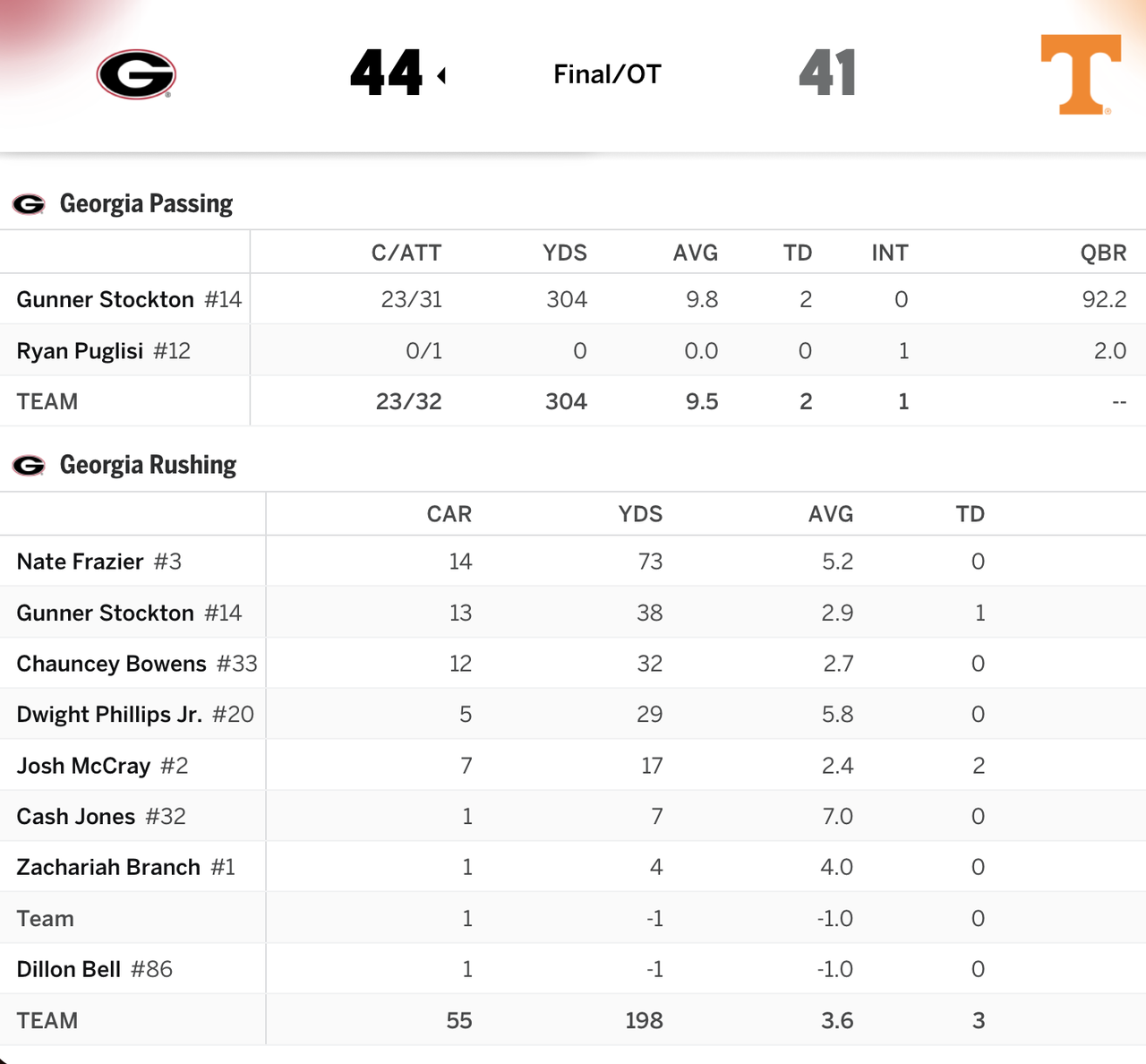Open Gunner Stockton's profile from the rushing table
The image size is (1146, 1064).
coord(105,613)
